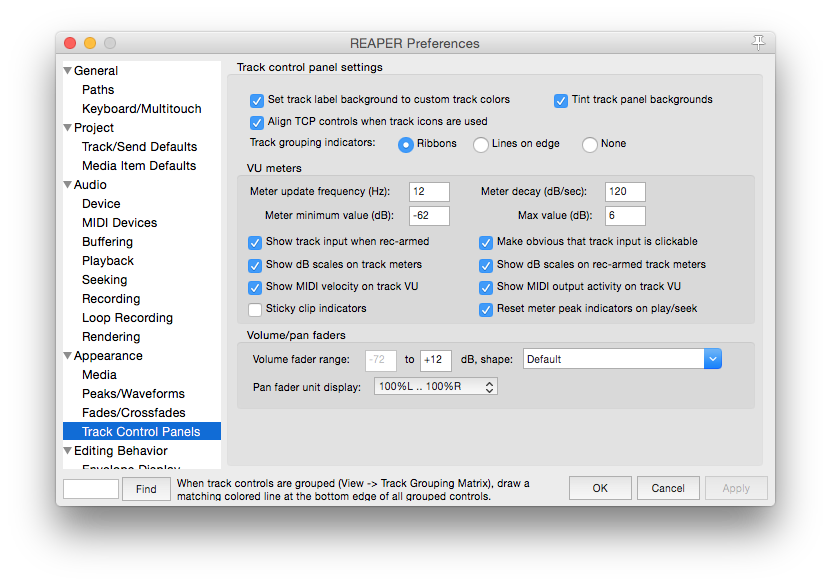The height and width of the screenshot is (586, 831).
Task: Open the Seeking preferences page
Action: point(104,280)
